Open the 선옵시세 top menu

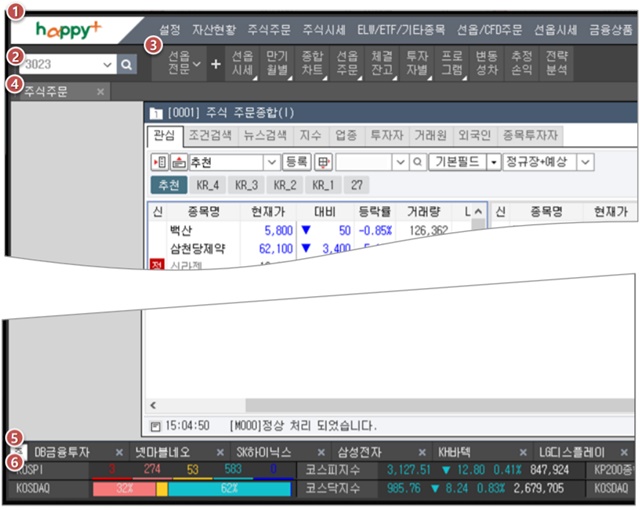[x=556, y=29]
